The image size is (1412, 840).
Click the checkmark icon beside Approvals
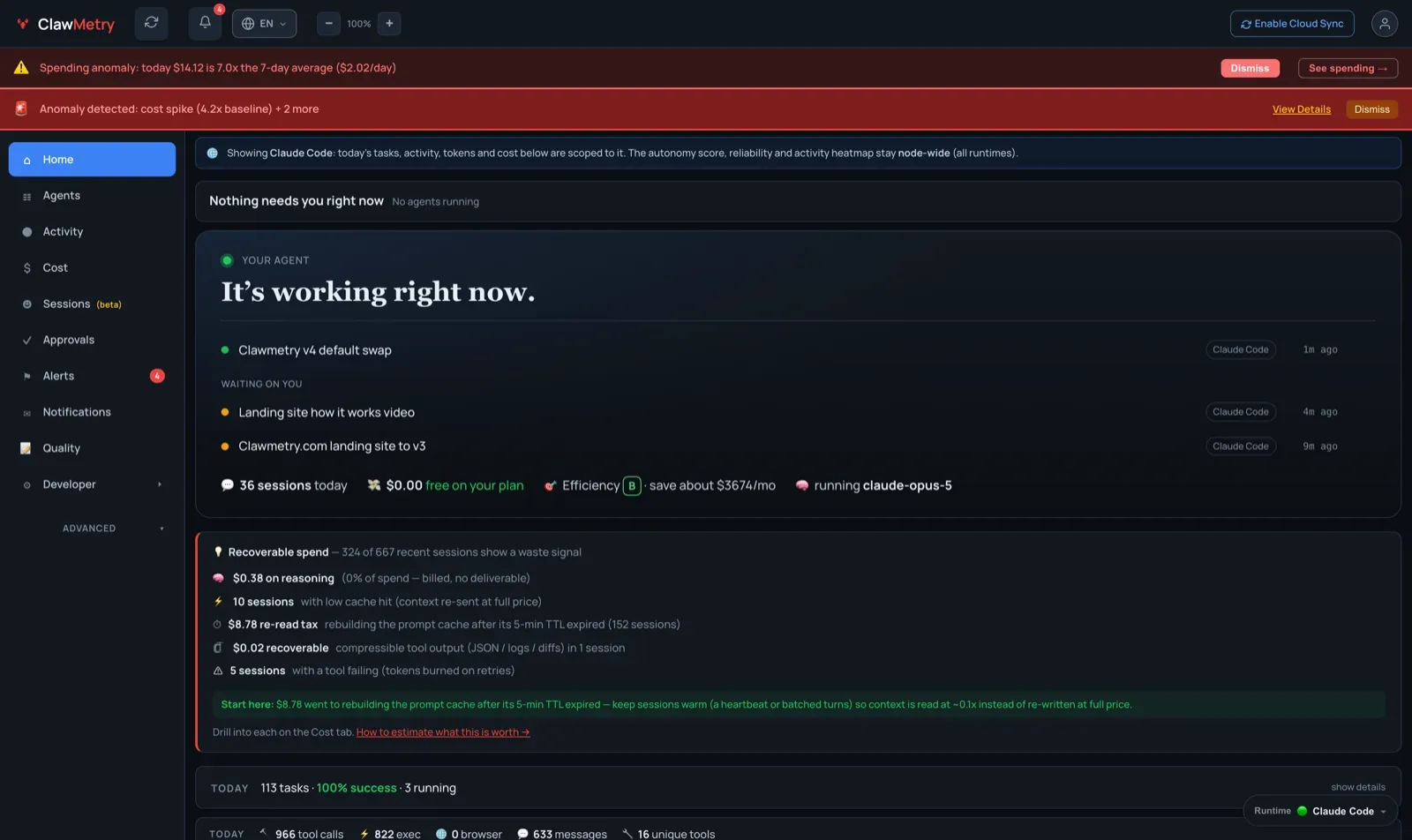click(26, 341)
